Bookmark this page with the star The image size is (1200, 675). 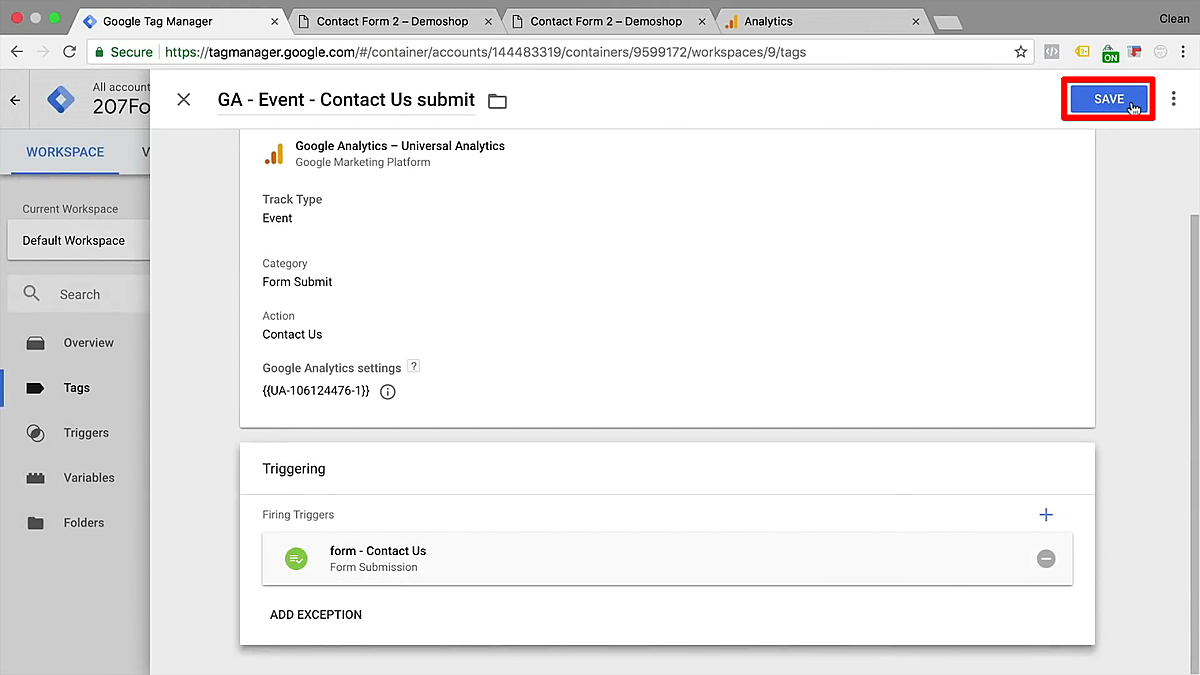pos(1020,52)
